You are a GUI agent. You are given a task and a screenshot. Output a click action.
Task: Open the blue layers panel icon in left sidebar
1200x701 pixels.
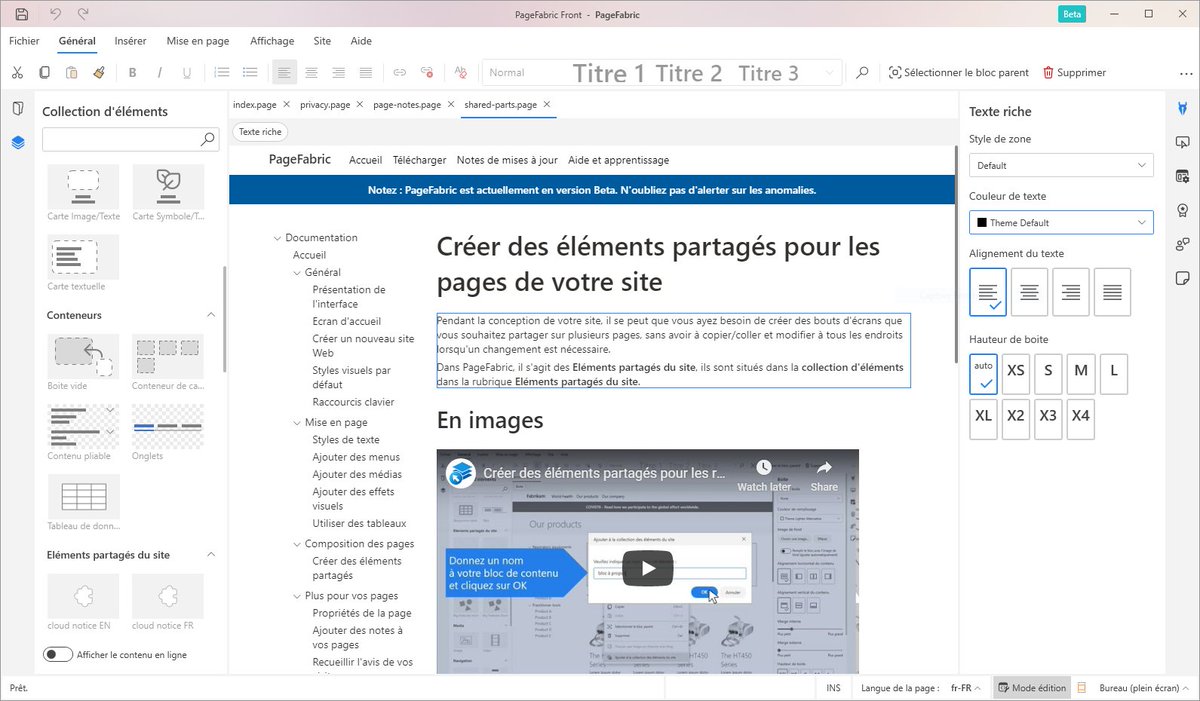(x=18, y=142)
